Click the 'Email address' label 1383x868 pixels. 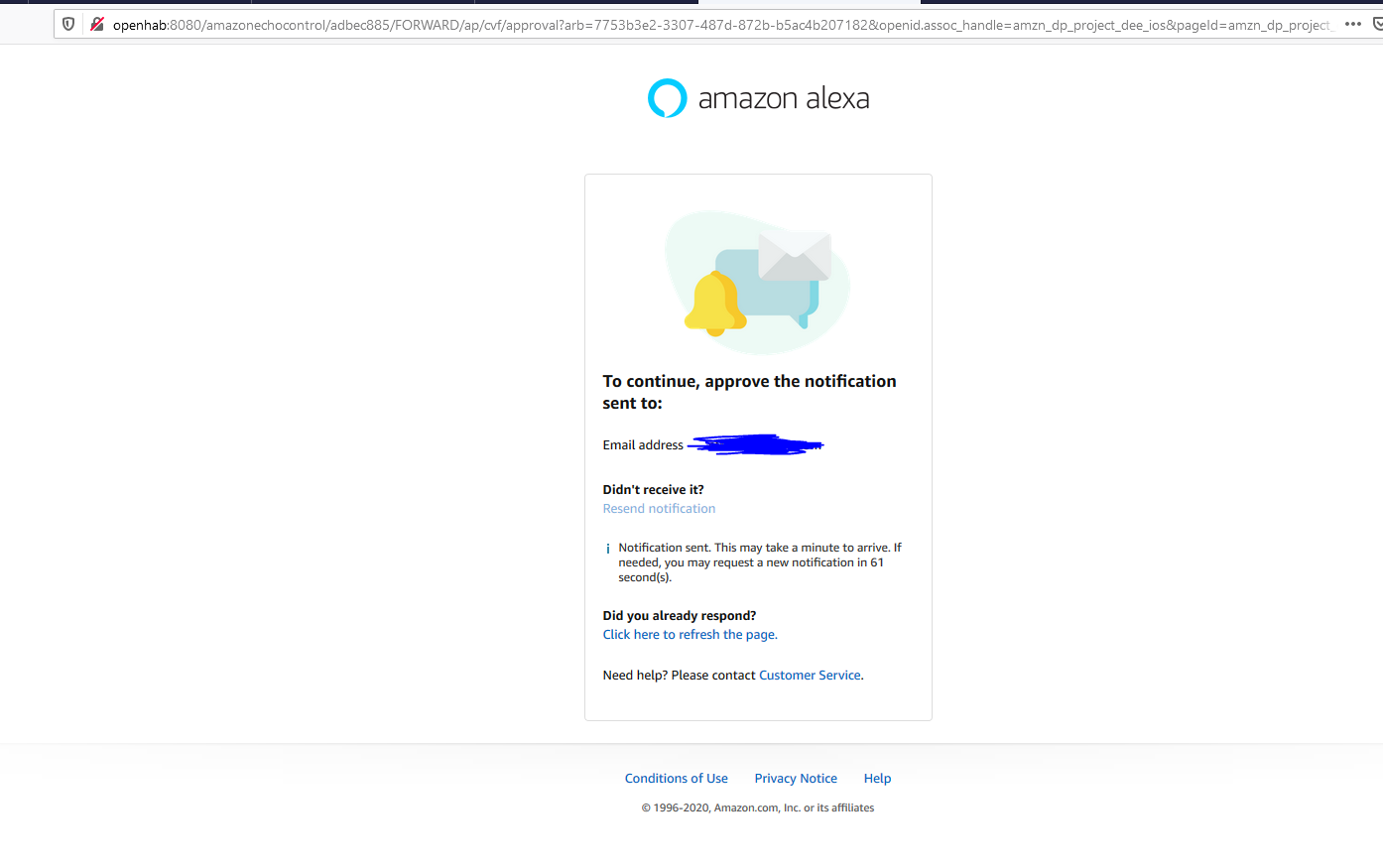coord(643,445)
